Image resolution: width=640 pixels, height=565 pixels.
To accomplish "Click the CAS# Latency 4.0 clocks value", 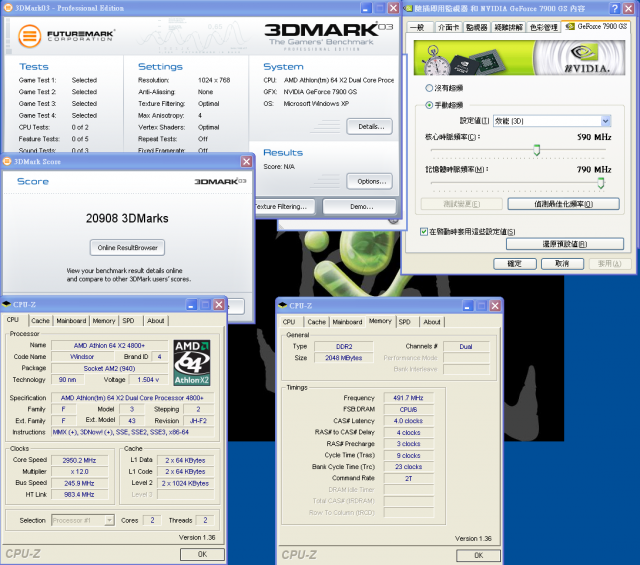I will pyautogui.click(x=409, y=420).
